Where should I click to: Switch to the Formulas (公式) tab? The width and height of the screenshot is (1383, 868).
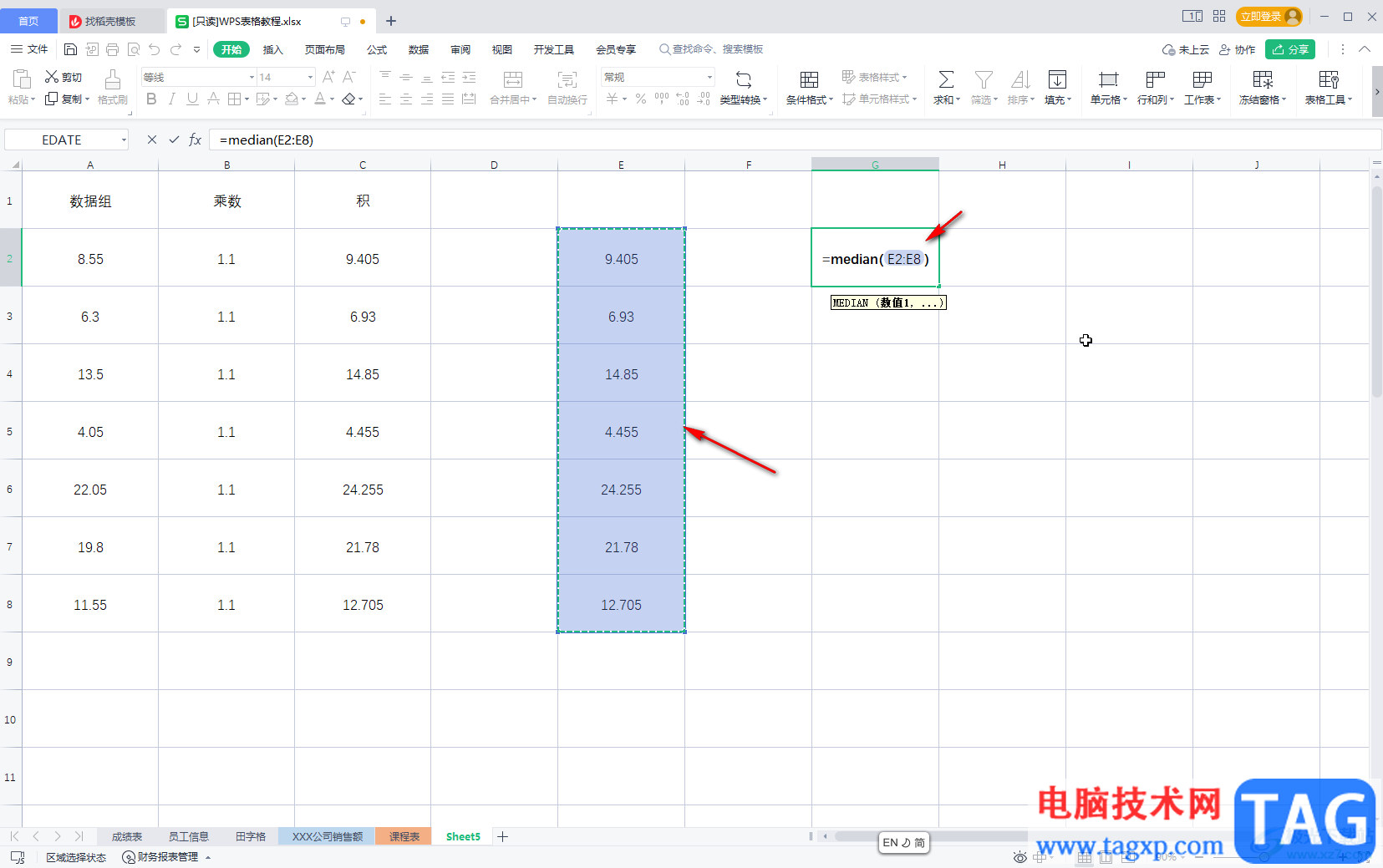pyautogui.click(x=377, y=49)
